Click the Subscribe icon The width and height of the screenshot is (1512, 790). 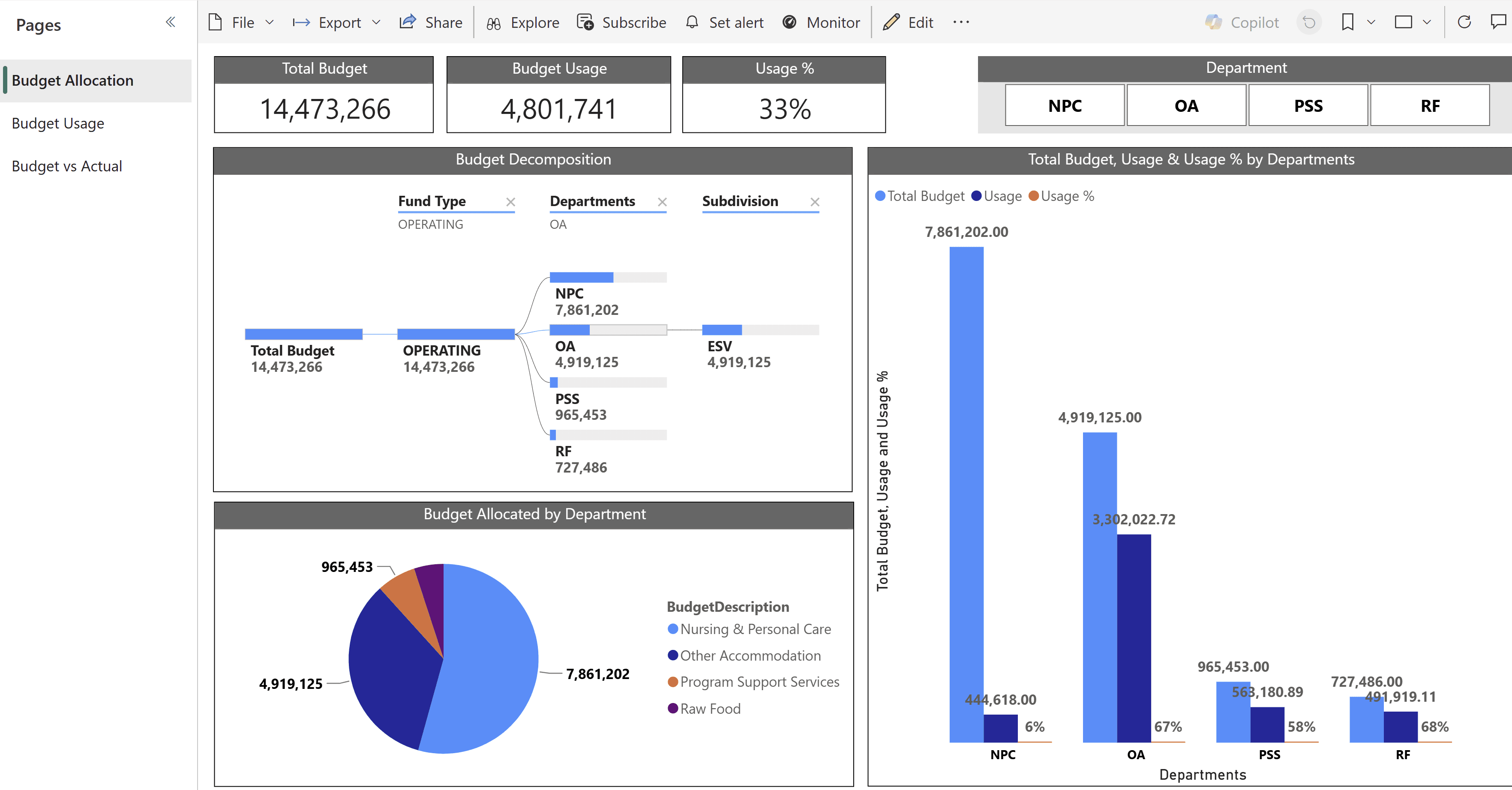[x=585, y=22]
